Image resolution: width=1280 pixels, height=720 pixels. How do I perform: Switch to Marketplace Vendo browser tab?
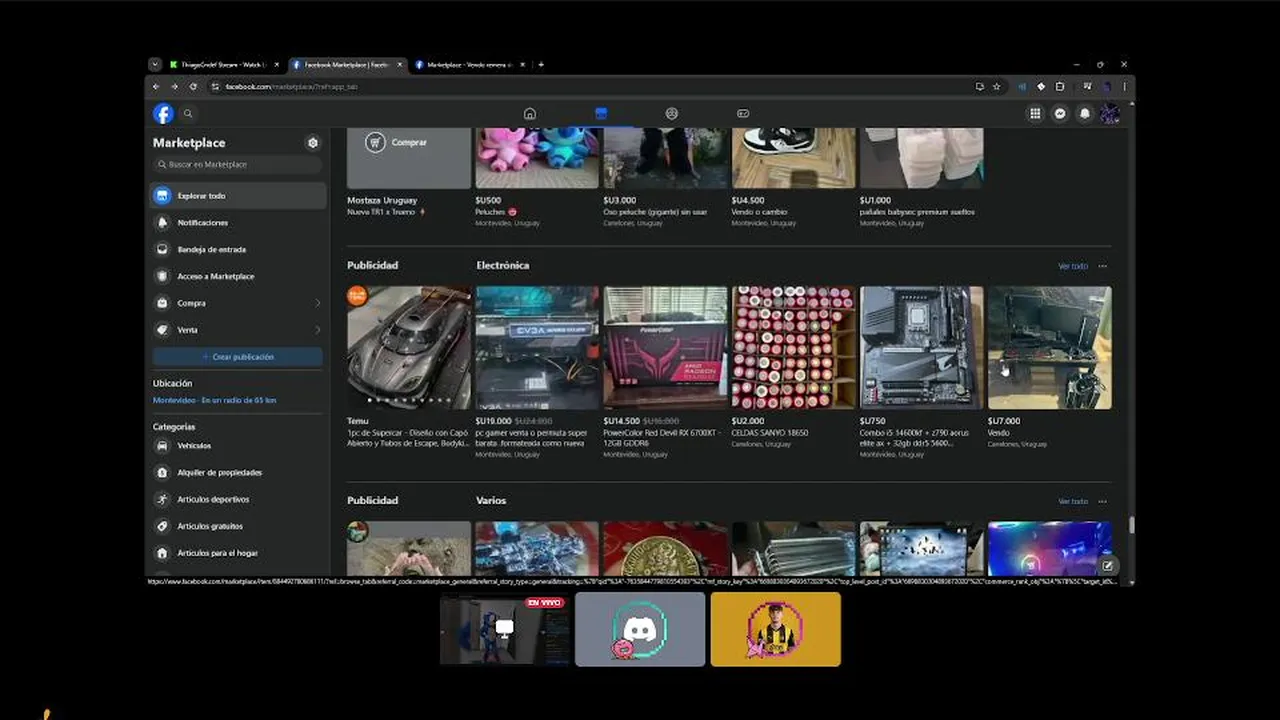point(468,65)
